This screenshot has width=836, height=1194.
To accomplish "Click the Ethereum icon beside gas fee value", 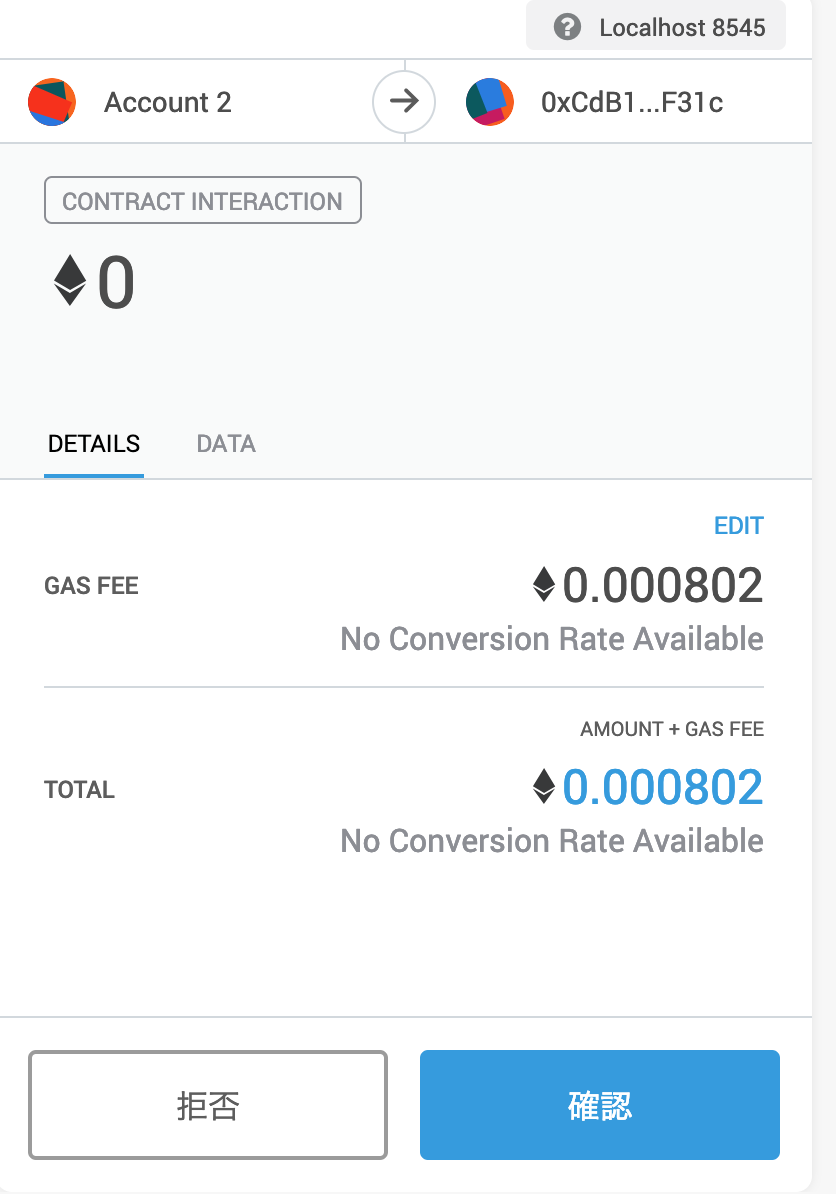I will tap(543, 585).
